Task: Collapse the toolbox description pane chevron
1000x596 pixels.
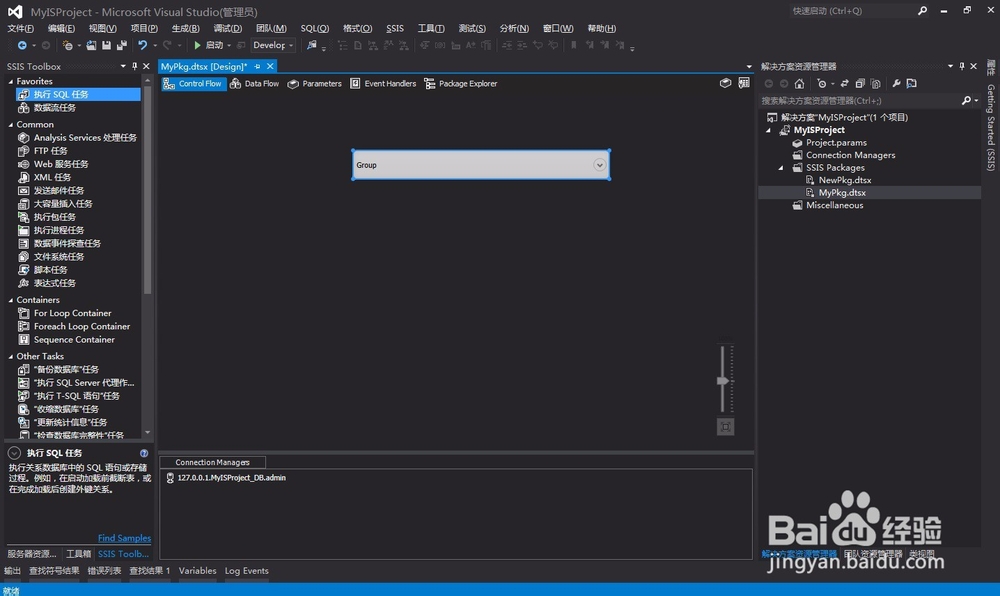Action: 14,453
